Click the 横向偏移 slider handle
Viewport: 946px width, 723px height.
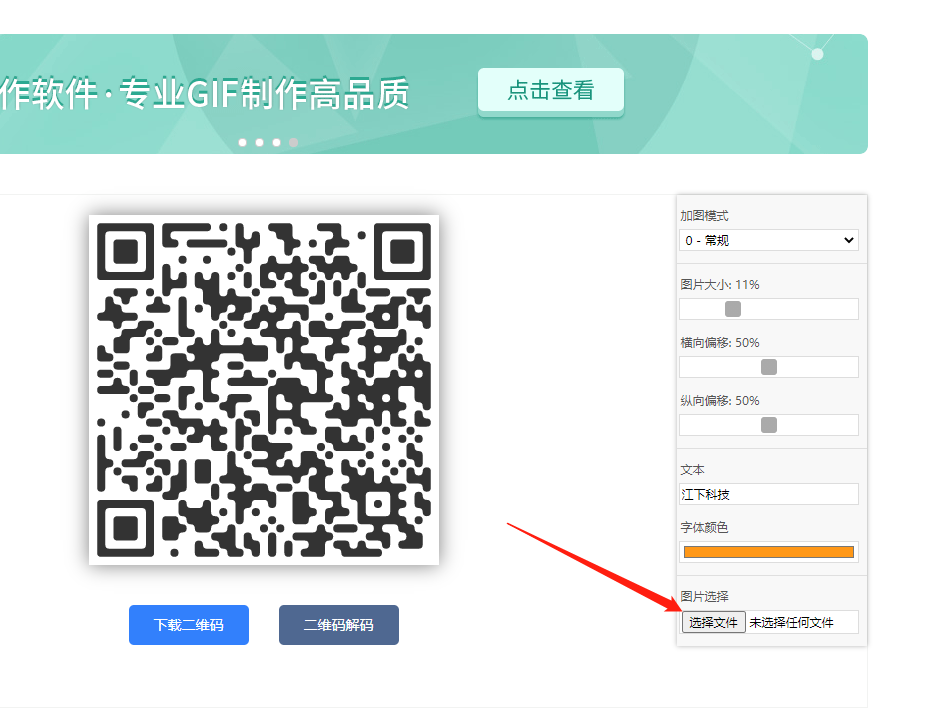tap(769, 367)
